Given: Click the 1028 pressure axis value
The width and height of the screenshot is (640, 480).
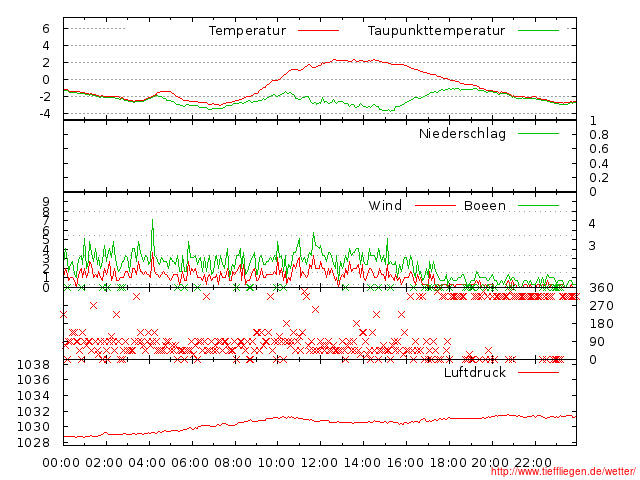Looking at the screenshot, I should coord(33,442).
